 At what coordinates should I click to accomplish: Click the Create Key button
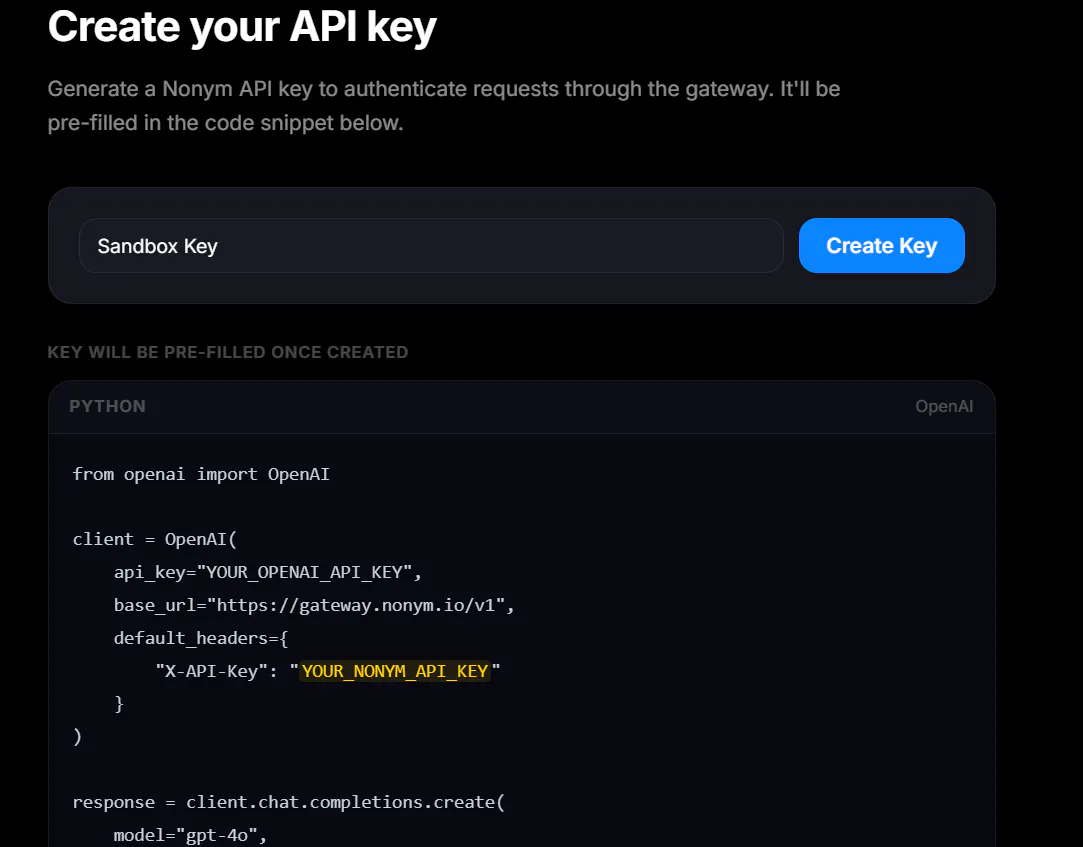(881, 245)
